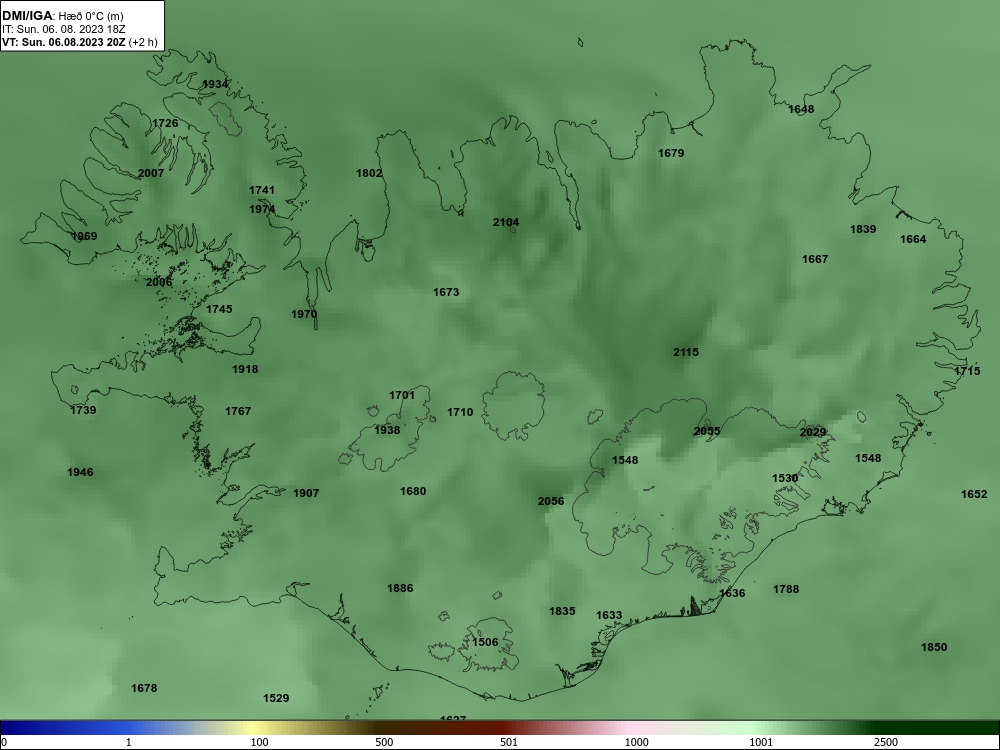
Task: Click the map value 1739
Action: click(84, 411)
